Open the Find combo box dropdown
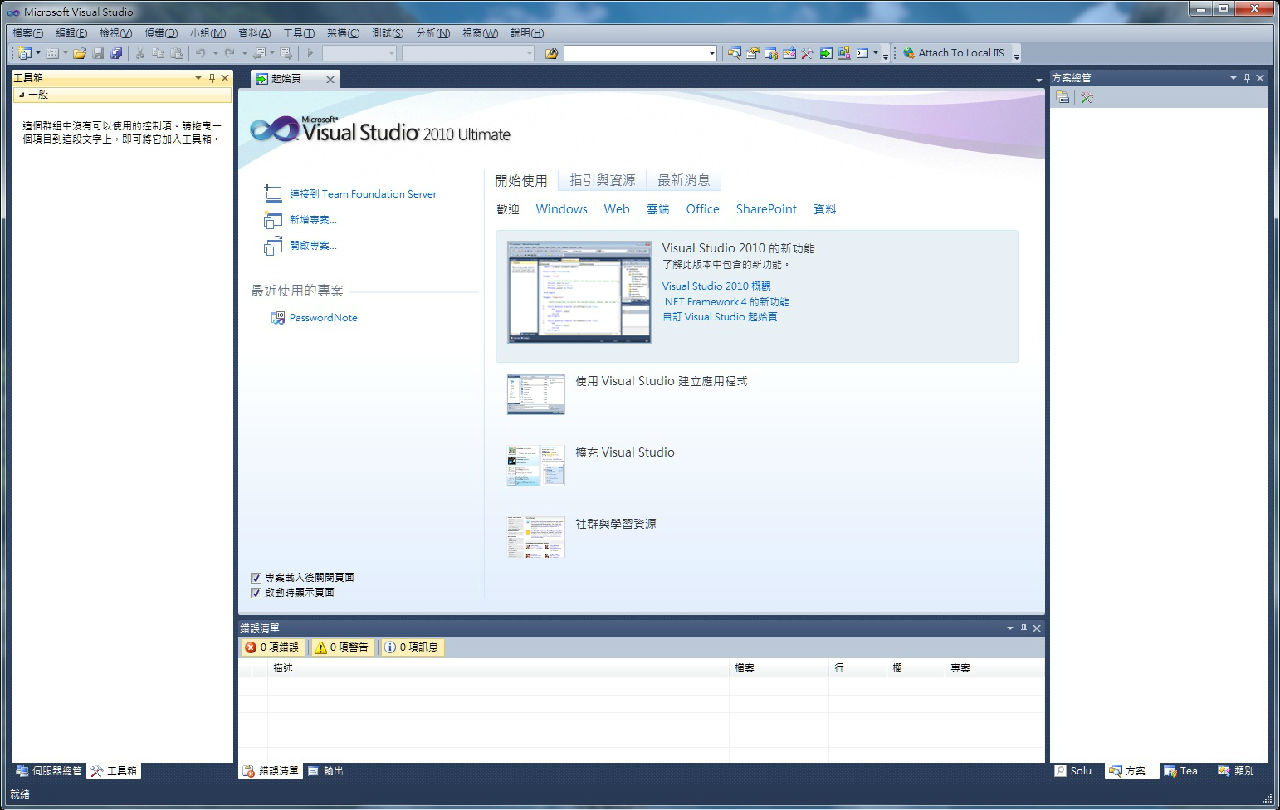 pos(712,53)
